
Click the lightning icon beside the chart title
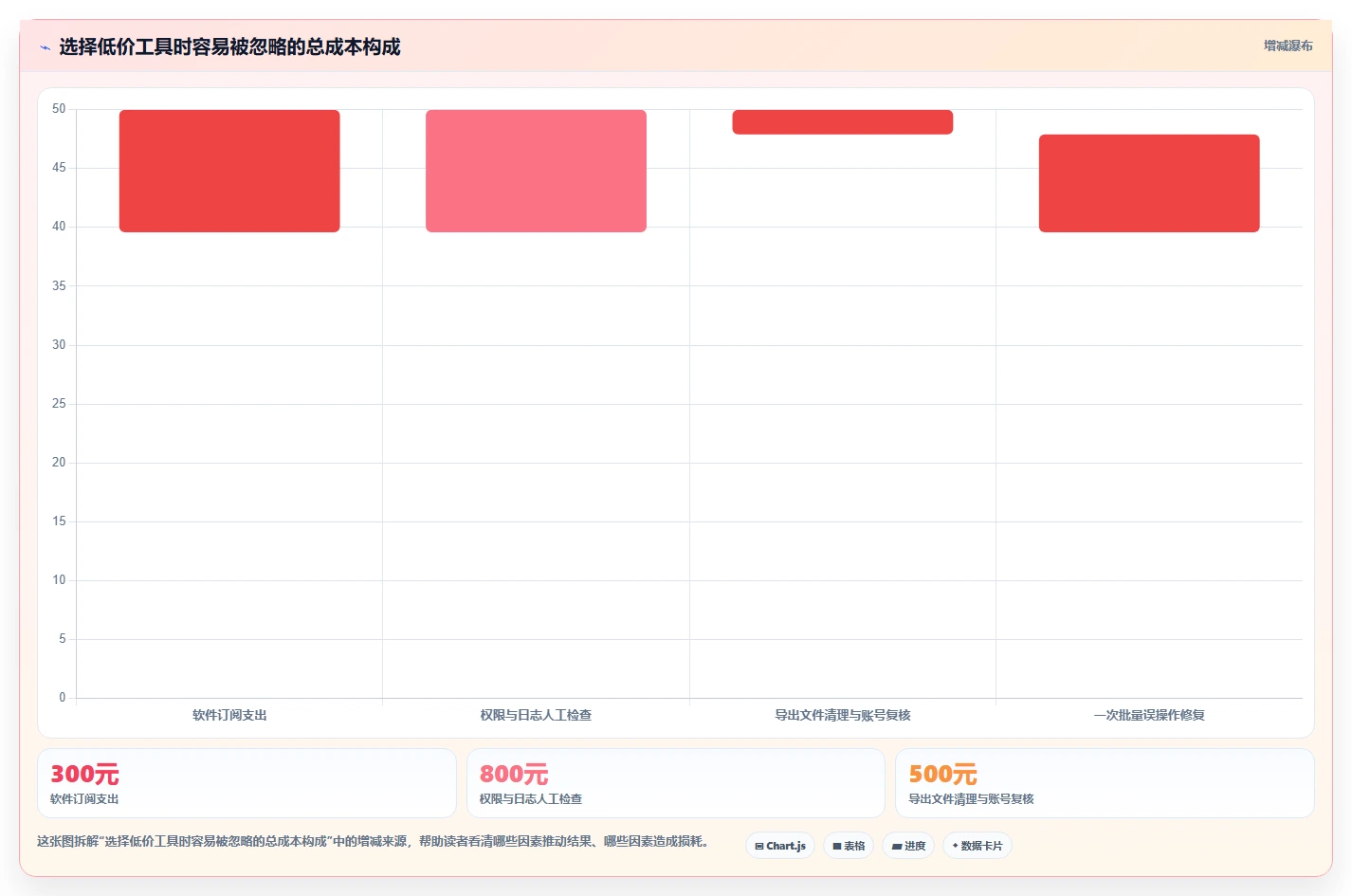pyautogui.click(x=45, y=47)
